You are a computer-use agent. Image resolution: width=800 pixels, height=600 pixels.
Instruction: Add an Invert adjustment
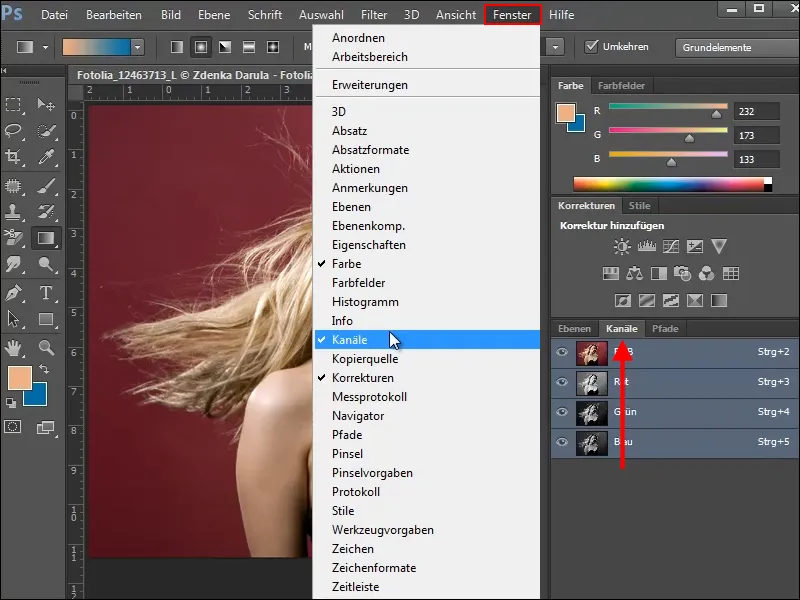click(622, 301)
